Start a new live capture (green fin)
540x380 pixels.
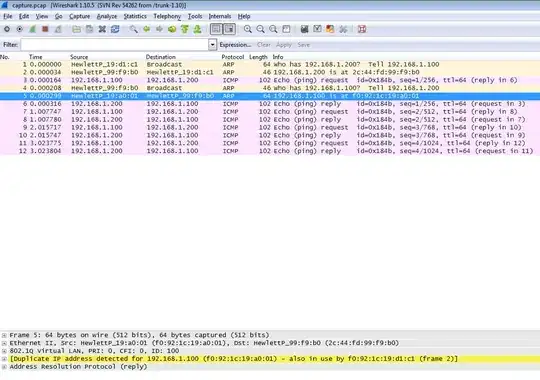32,29
